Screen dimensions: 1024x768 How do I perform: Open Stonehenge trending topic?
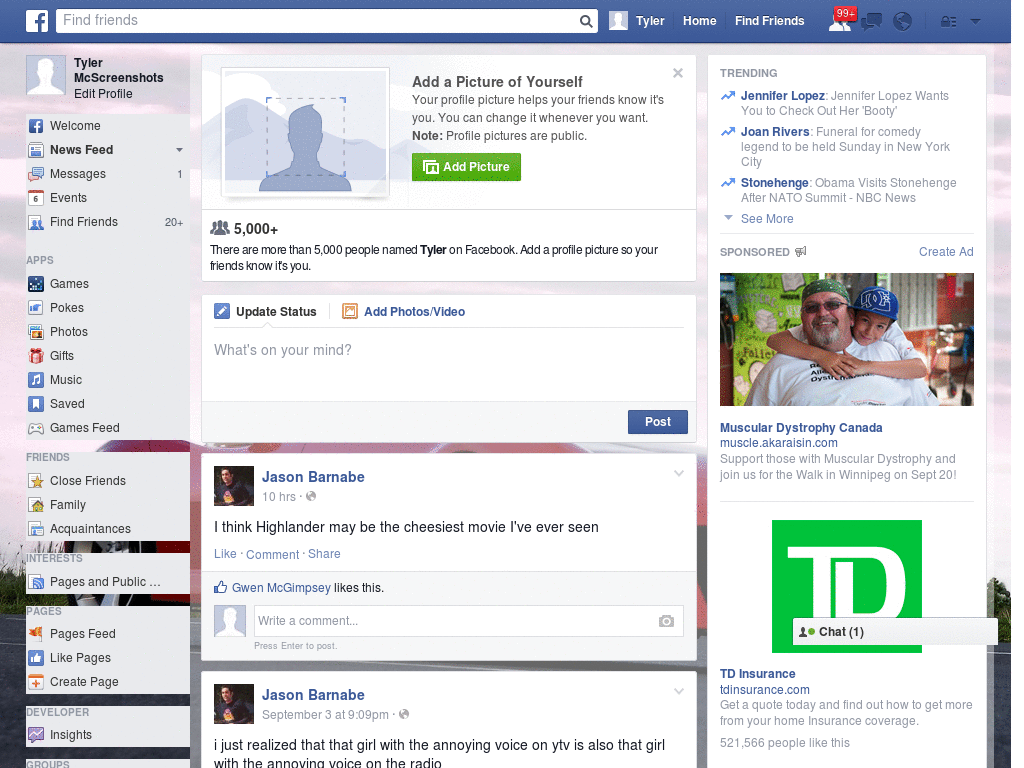775,183
